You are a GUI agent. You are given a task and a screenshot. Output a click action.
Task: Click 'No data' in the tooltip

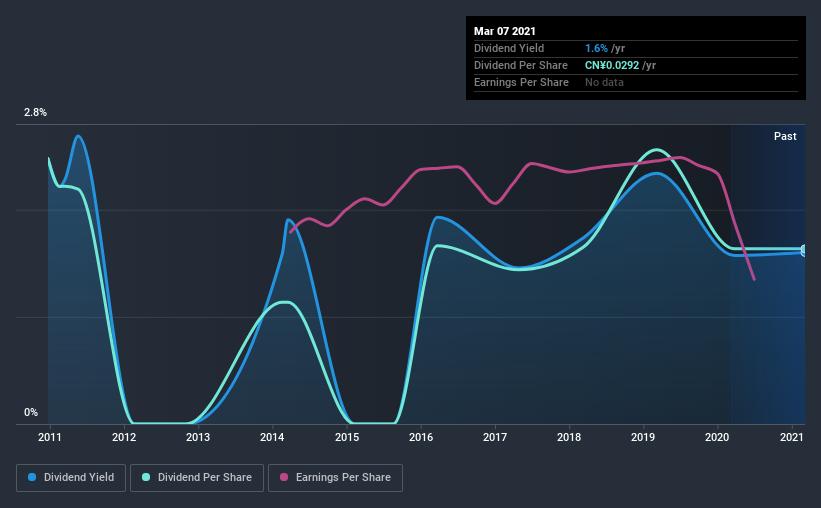point(604,82)
